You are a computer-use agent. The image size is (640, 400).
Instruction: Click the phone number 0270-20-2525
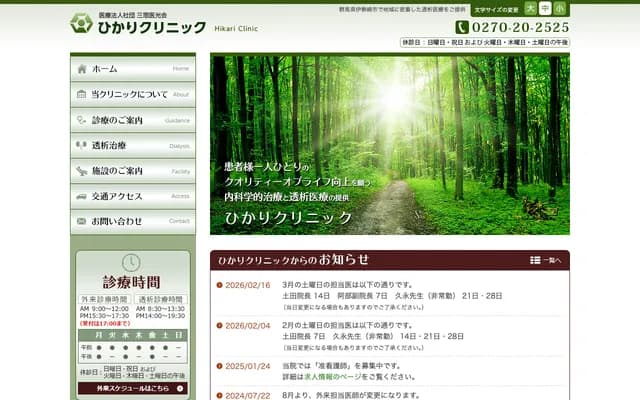pos(520,27)
